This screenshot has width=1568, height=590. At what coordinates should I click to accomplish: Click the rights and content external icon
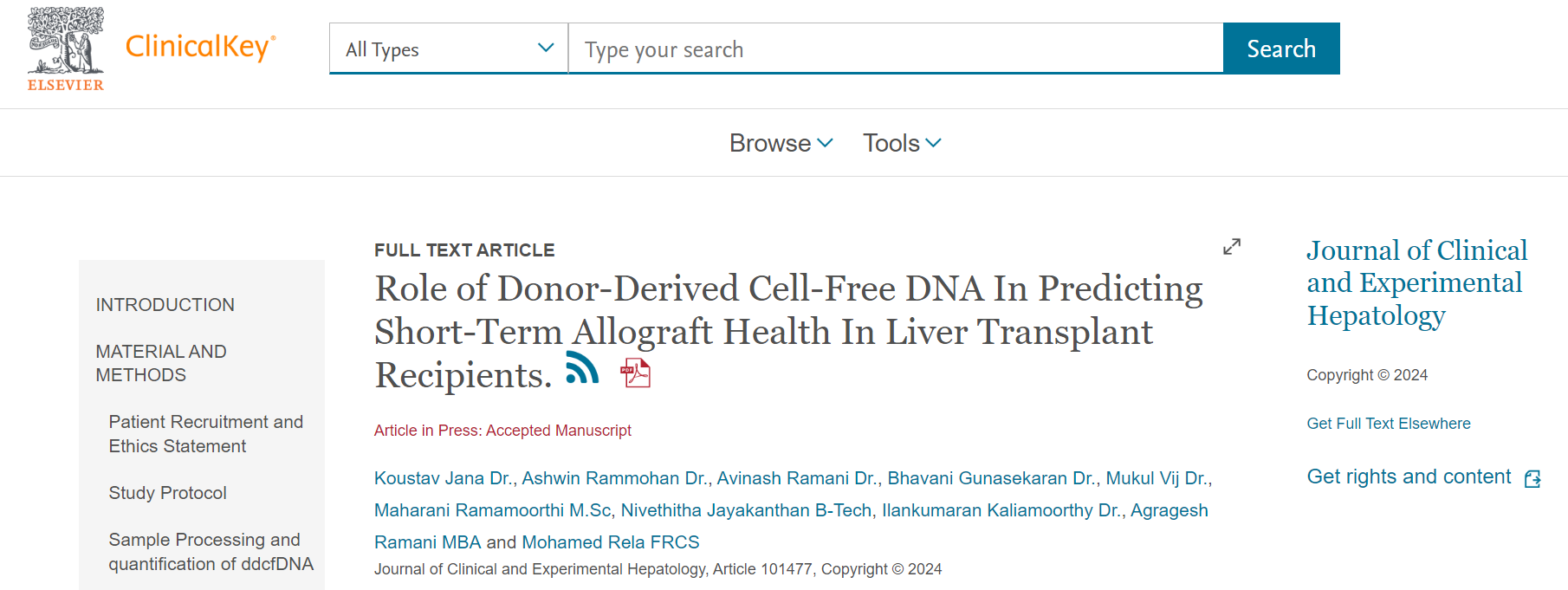click(1532, 478)
